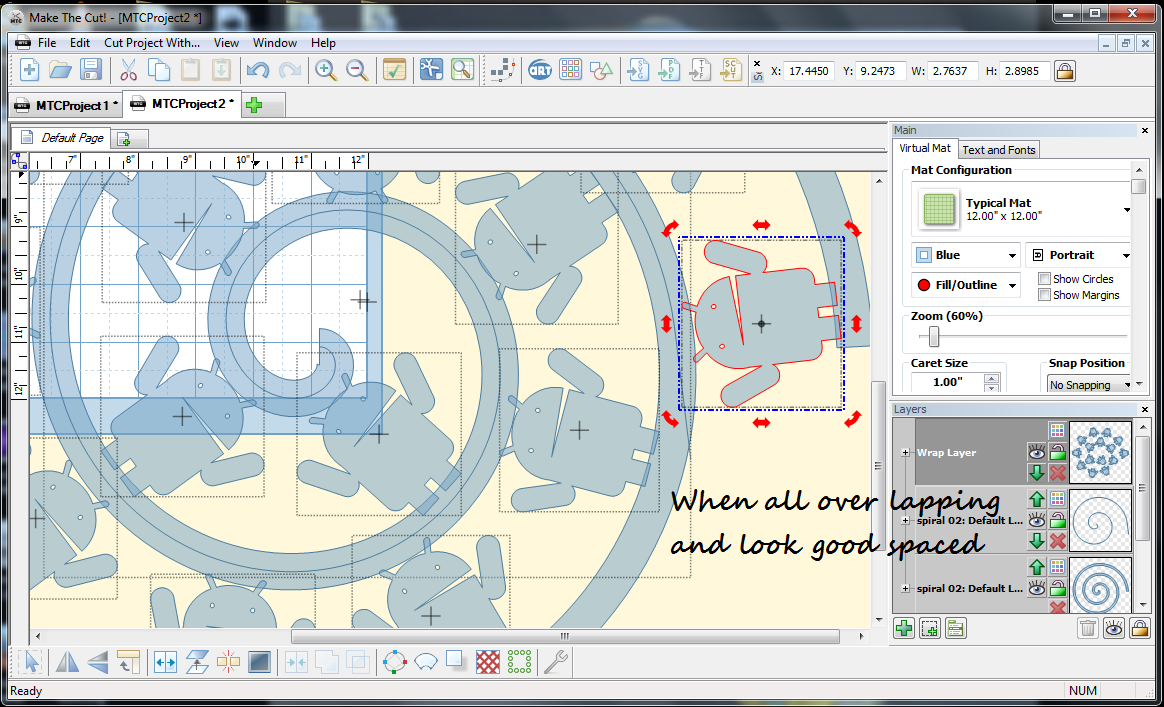Image resolution: width=1164 pixels, height=707 pixels.
Task: Click the conical warp shape tool
Action: (x=426, y=660)
